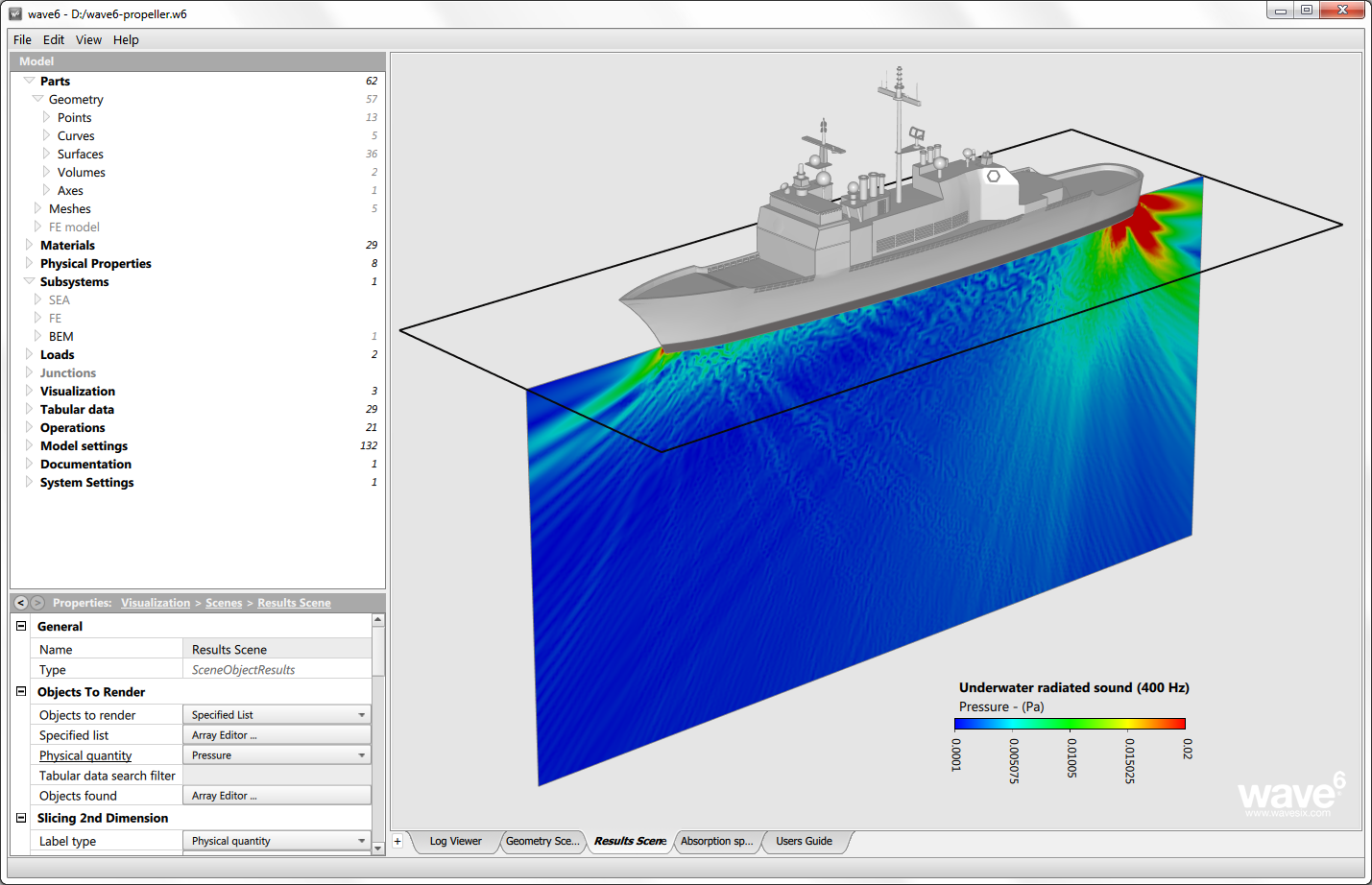This screenshot has height=885, width=1372.
Task: Click the Underwater radiated sound legend title
Action: pos(1074,687)
